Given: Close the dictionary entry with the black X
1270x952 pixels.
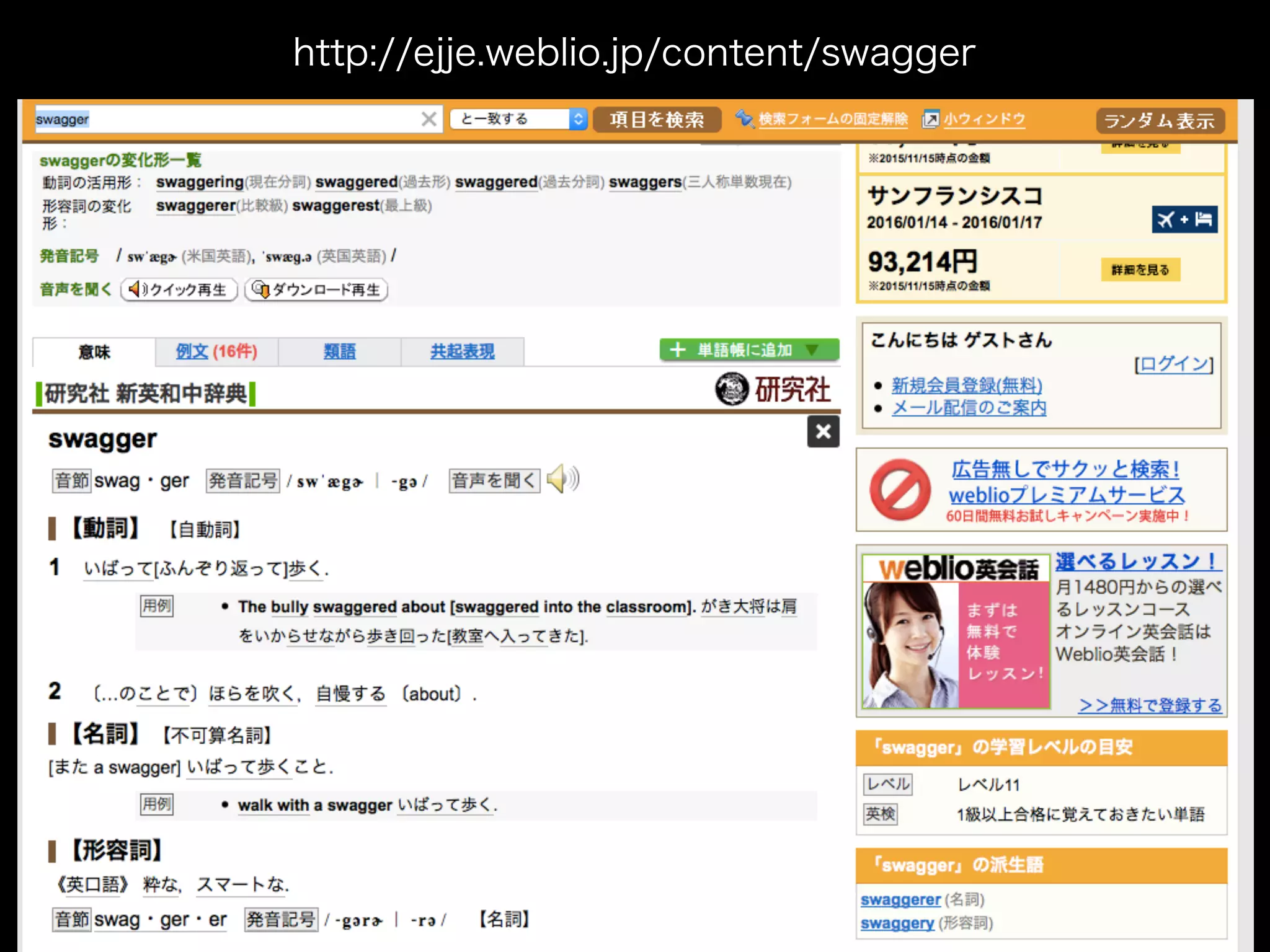Looking at the screenshot, I should point(823,431).
